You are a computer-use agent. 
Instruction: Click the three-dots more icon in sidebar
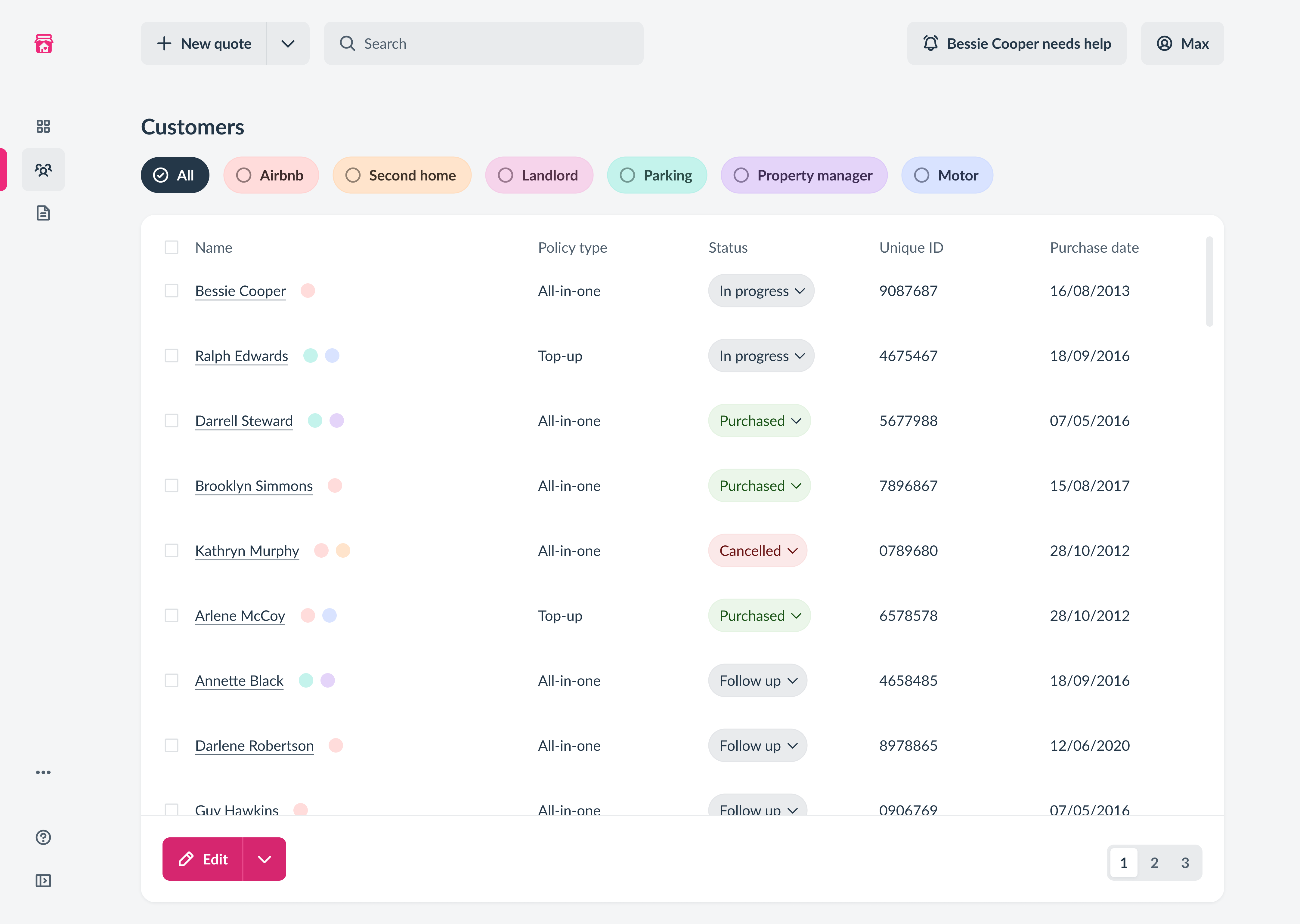click(43, 772)
